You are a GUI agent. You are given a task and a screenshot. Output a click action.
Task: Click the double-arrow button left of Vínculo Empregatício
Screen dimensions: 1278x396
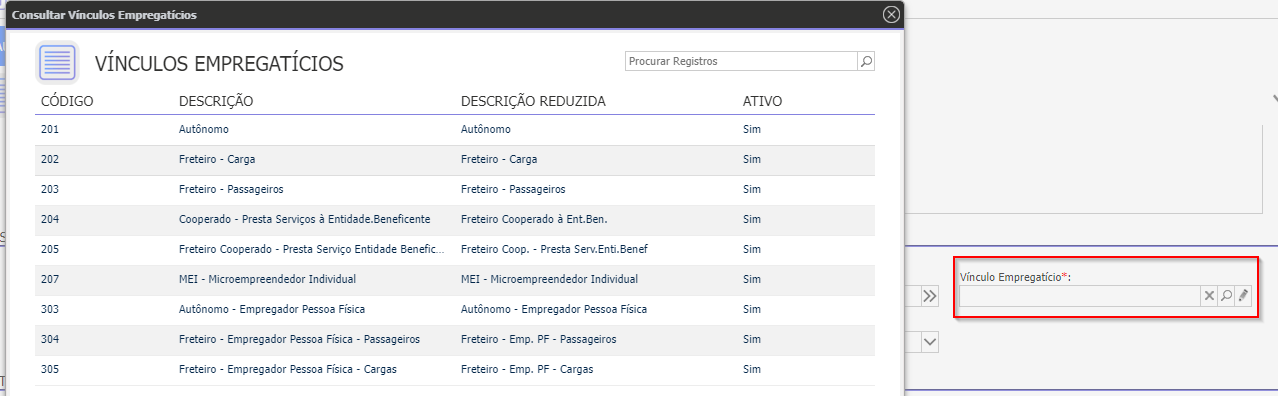930,296
